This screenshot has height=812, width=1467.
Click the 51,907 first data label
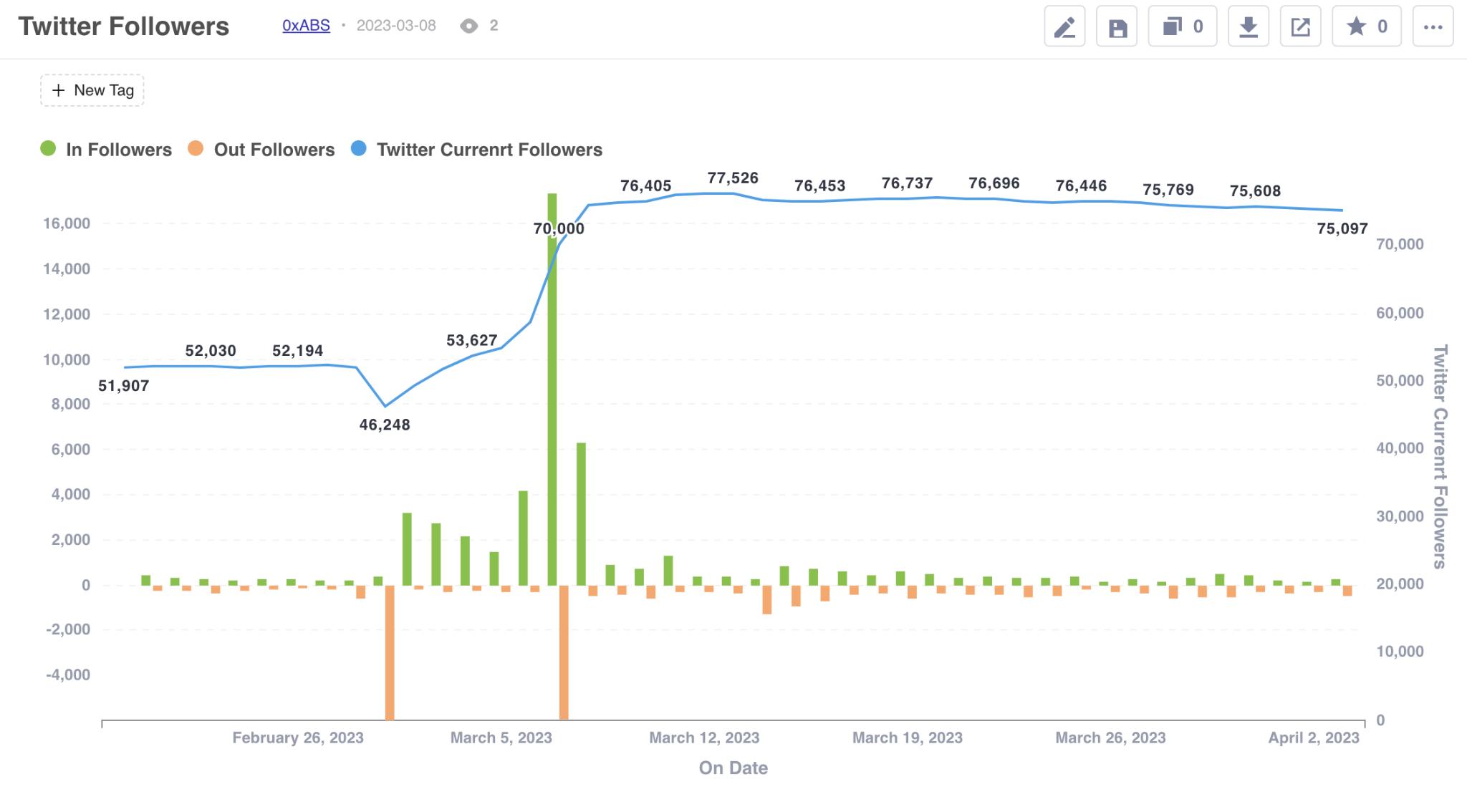point(124,386)
